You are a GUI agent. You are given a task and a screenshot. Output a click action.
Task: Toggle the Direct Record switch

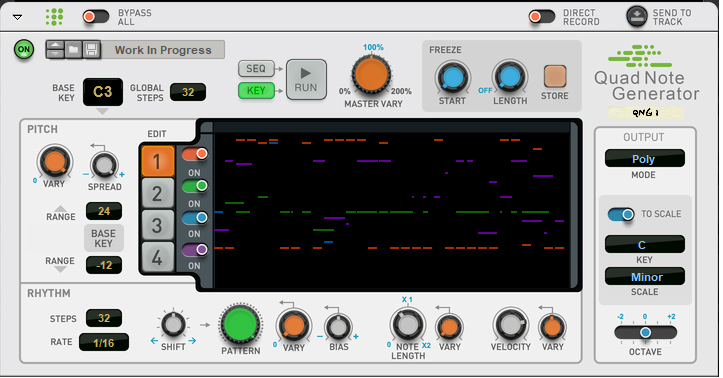(x=542, y=17)
